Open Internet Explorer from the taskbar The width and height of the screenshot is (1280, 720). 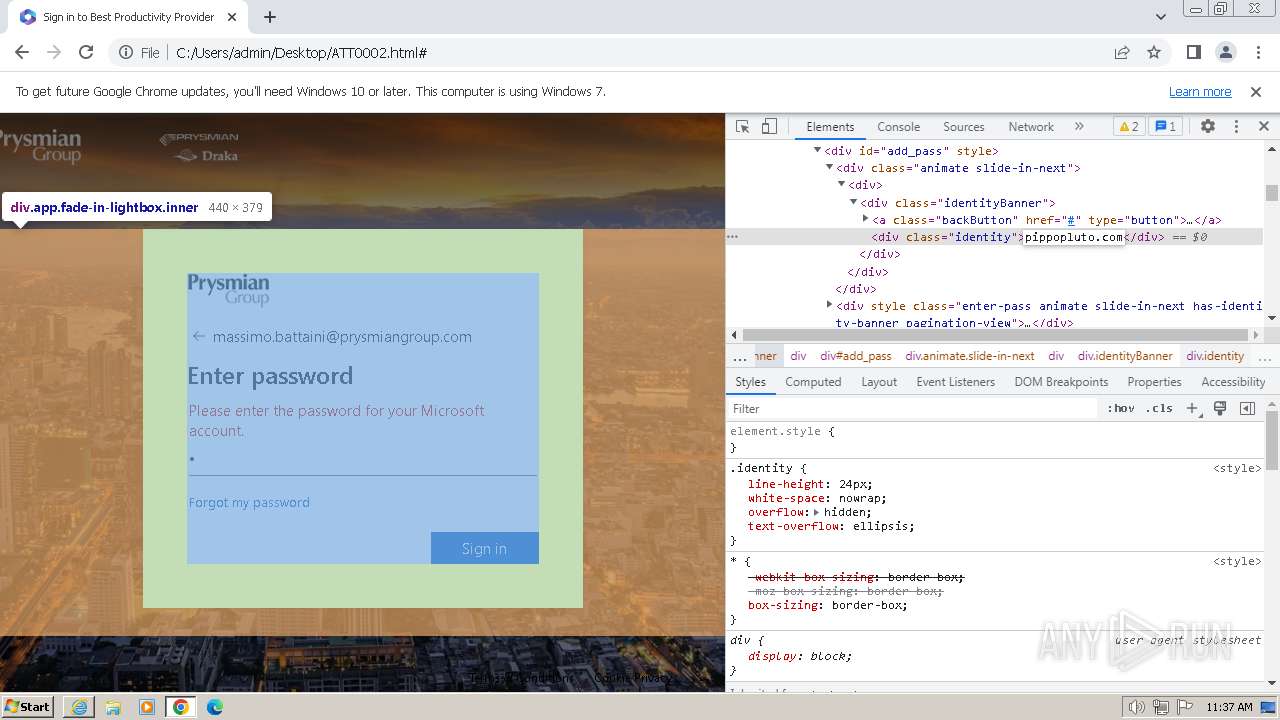tap(79, 707)
